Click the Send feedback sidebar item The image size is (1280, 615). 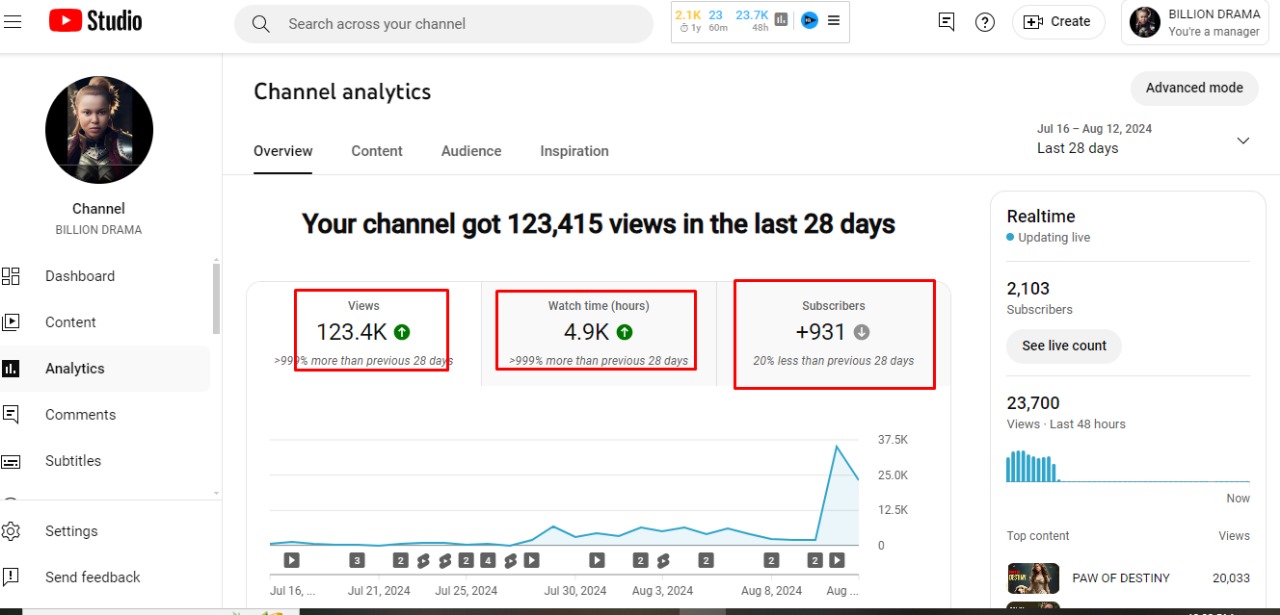click(92, 577)
